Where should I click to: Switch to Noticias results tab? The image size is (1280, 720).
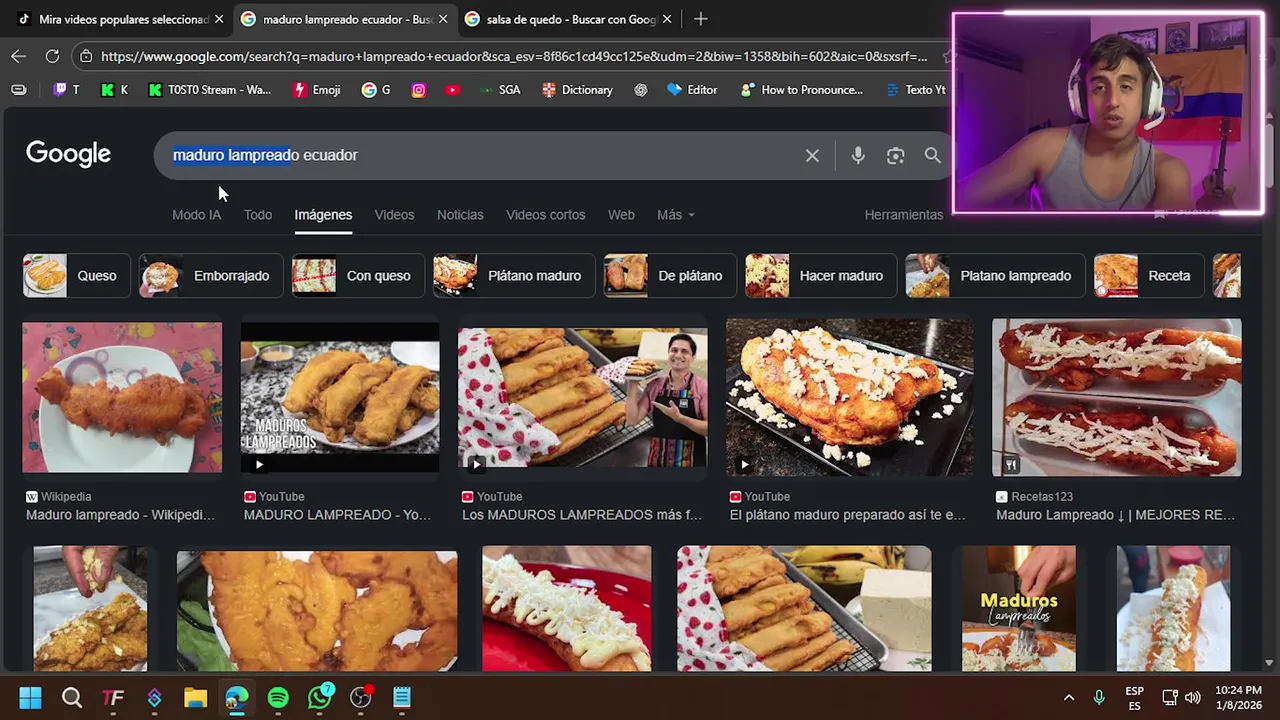click(460, 215)
